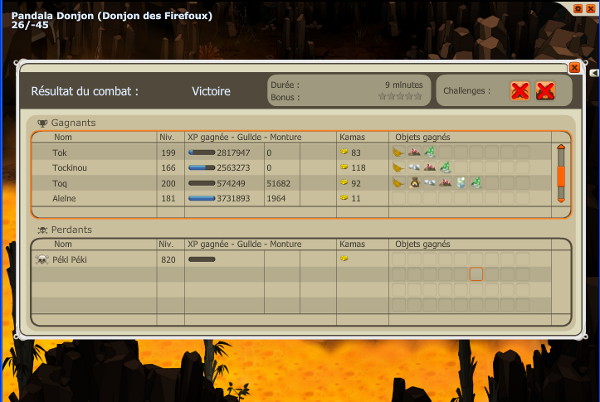Click the level value 199

point(168,153)
